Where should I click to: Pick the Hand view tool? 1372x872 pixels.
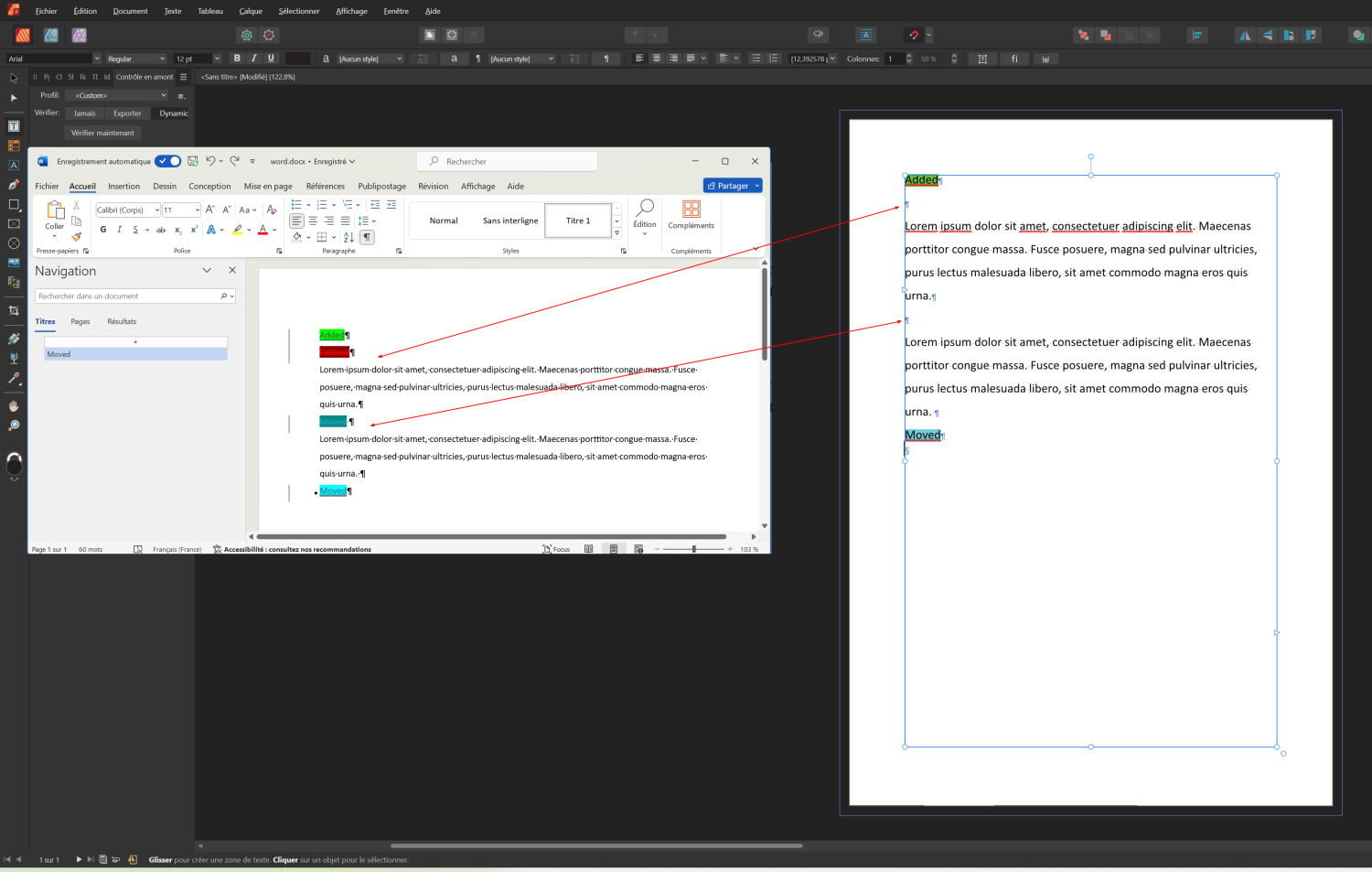pos(14,406)
